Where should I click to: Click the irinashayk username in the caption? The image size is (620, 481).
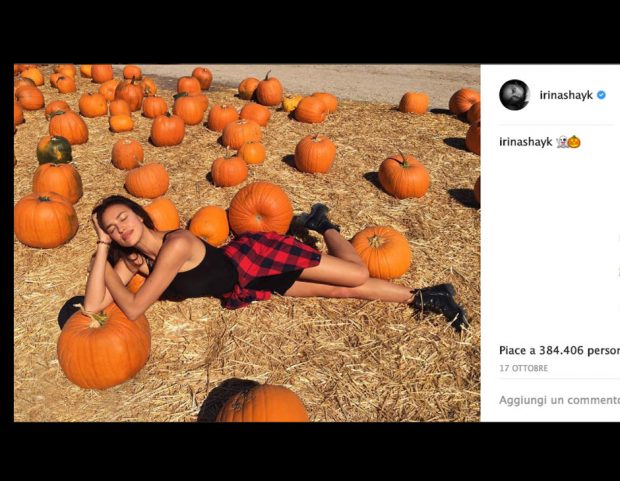(x=526, y=142)
